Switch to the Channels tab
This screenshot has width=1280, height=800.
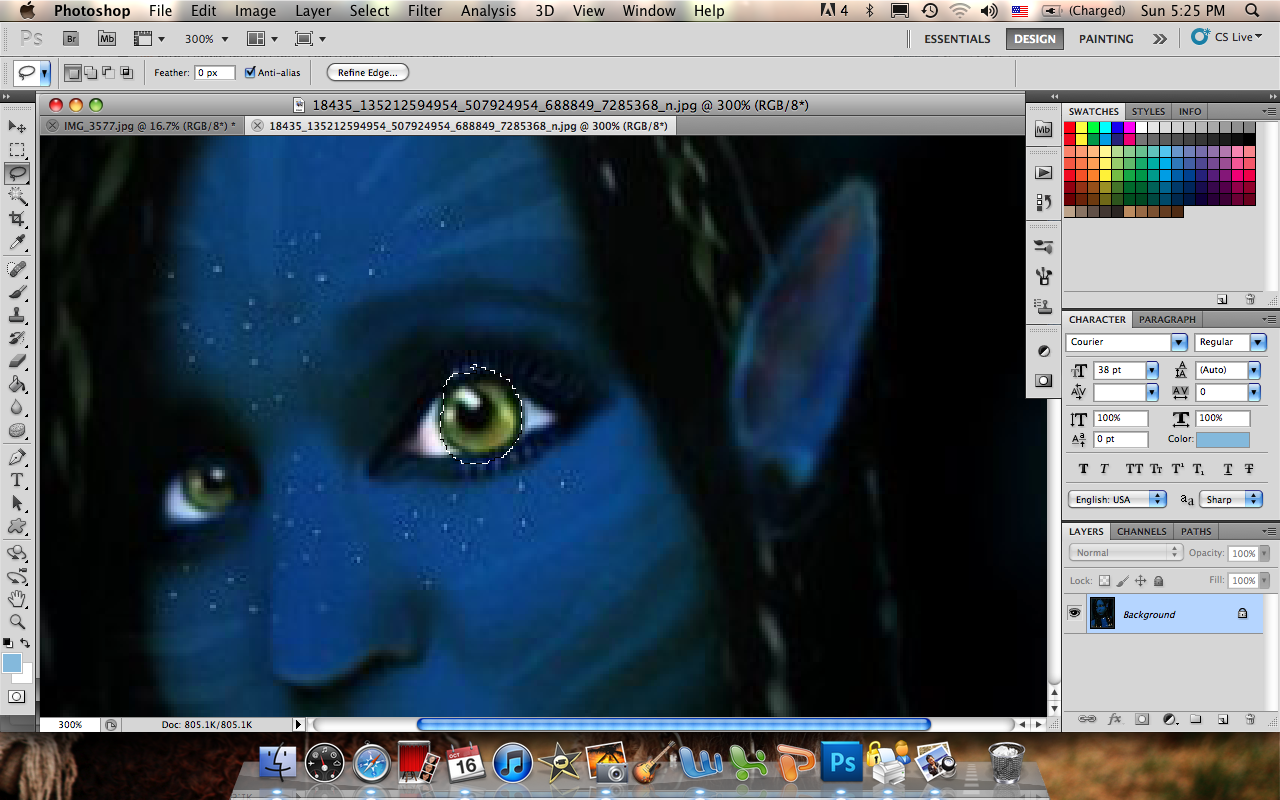(1141, 531)
